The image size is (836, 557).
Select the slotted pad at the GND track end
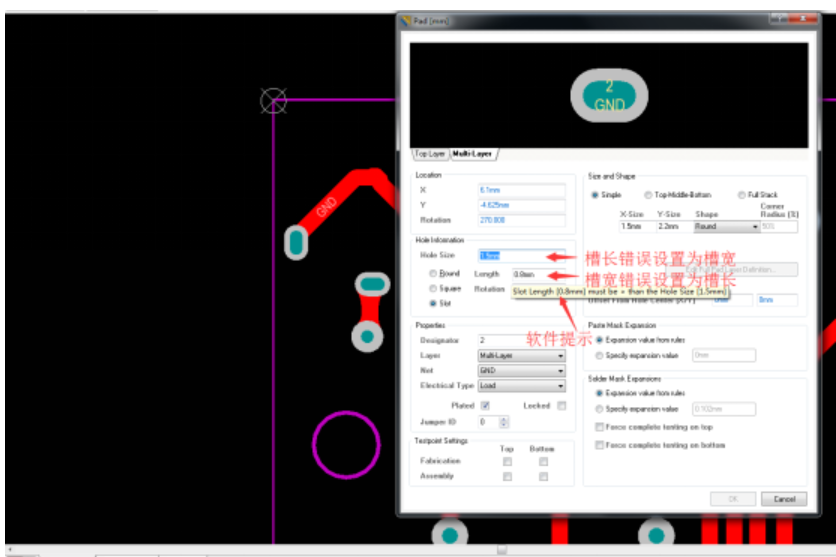click(x=296, y=243)
